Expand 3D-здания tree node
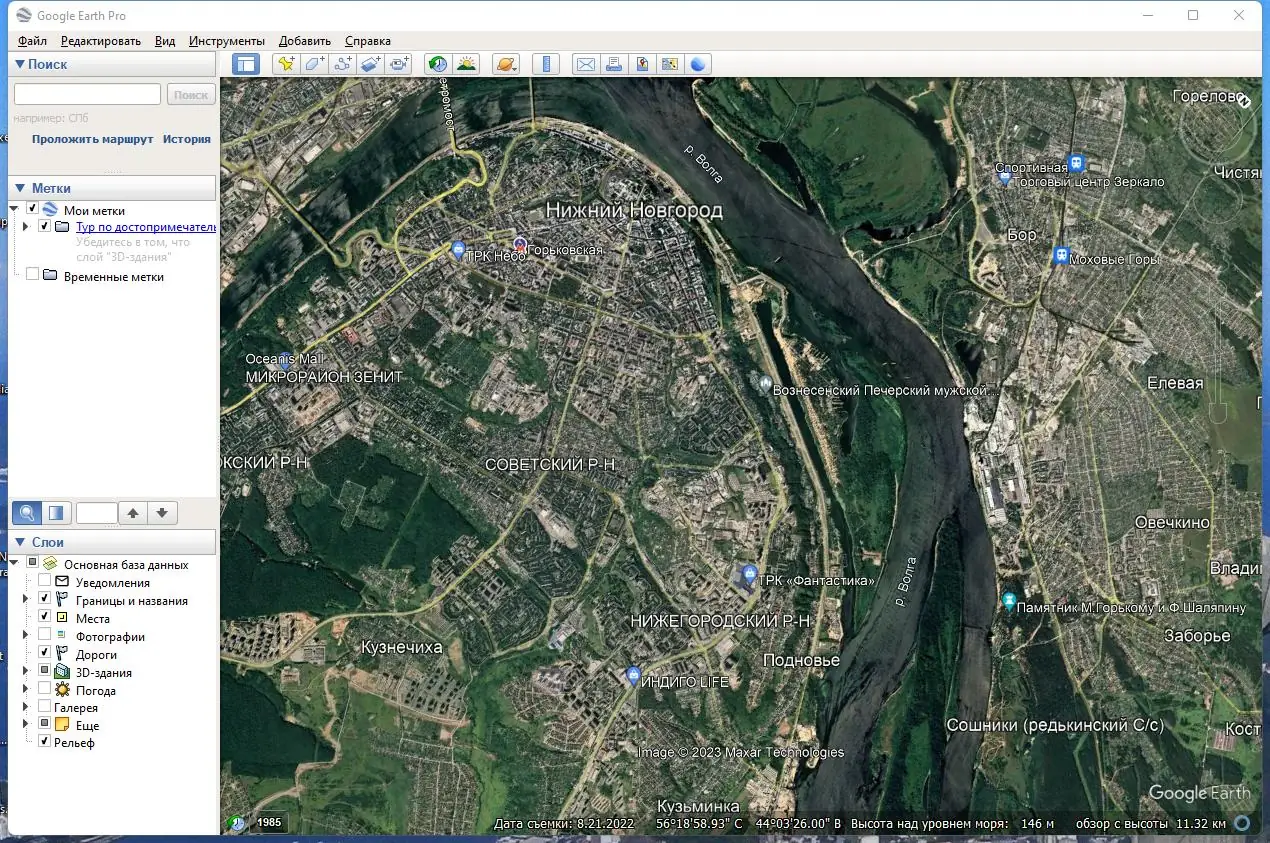Viewport: 1270px width, 843px height. [25, 672]
